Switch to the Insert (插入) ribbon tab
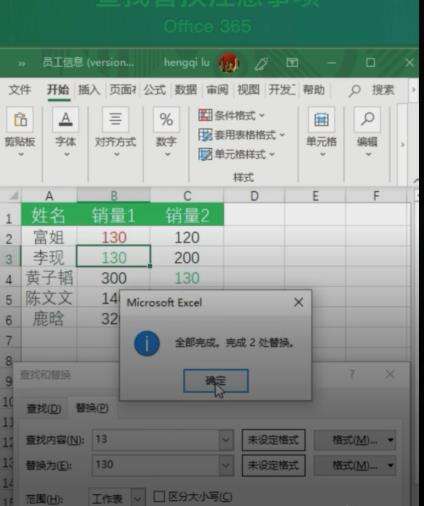425x506 pixels. [x=89, y=90]
